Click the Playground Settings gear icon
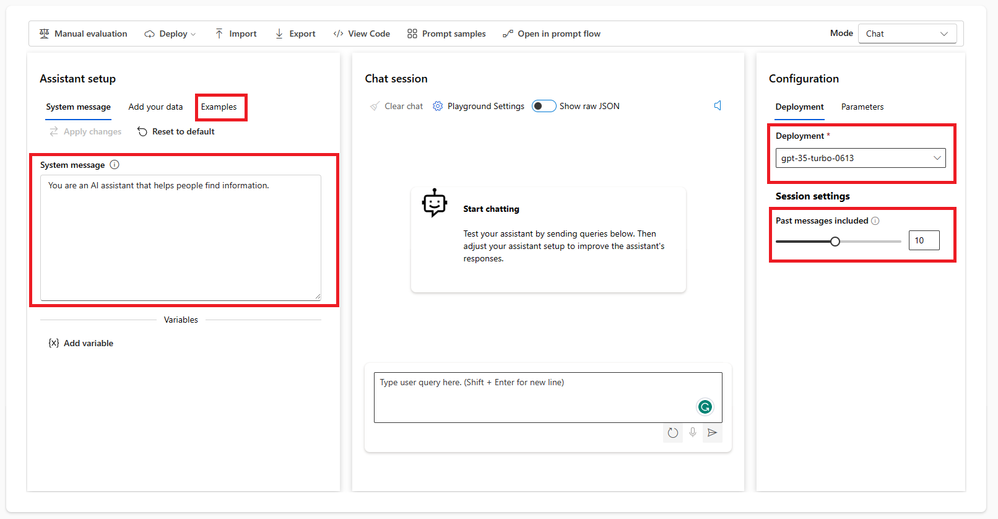The image size is (998, 519). pos(437,106)
